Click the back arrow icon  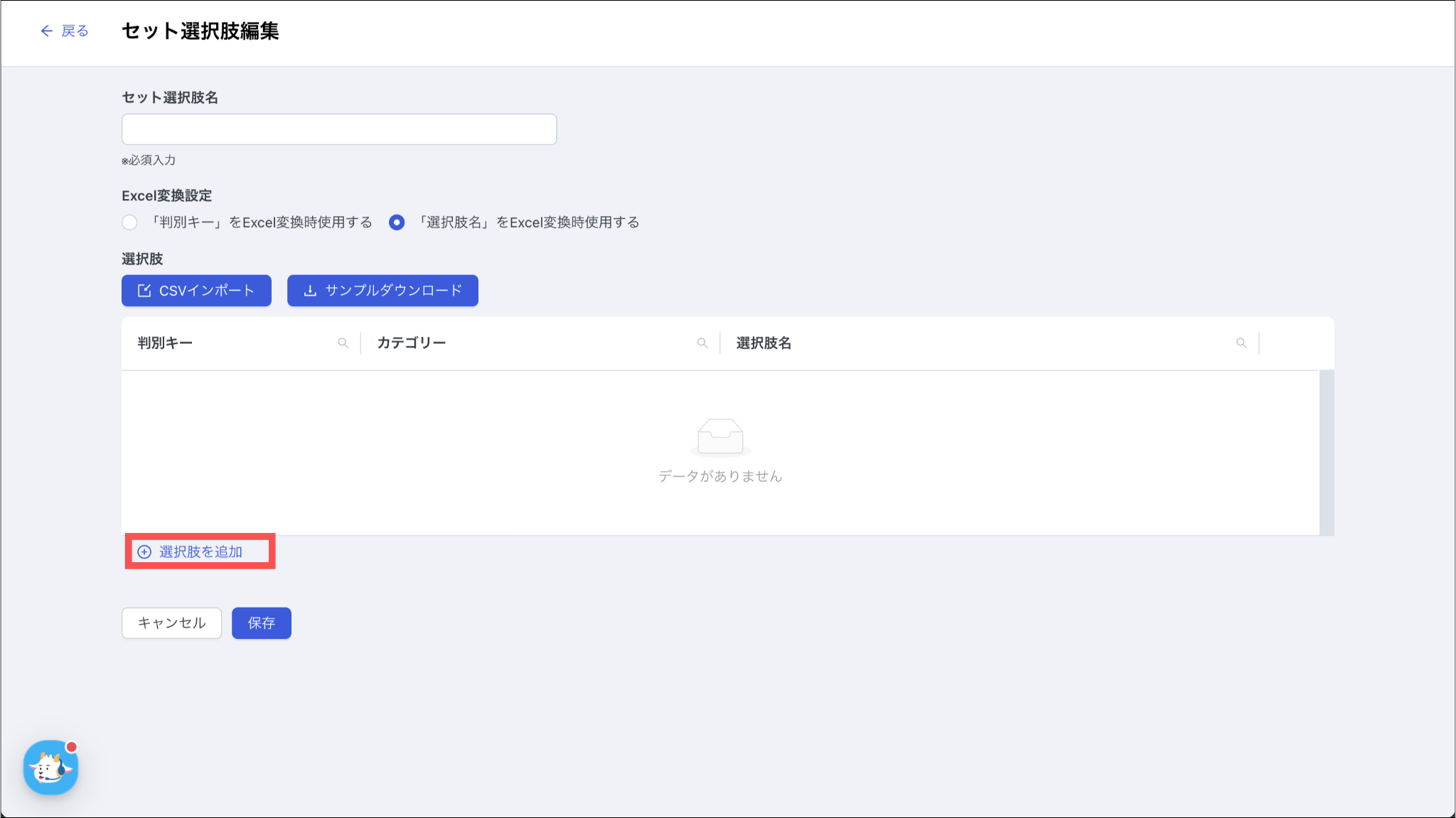pos(46,31)
